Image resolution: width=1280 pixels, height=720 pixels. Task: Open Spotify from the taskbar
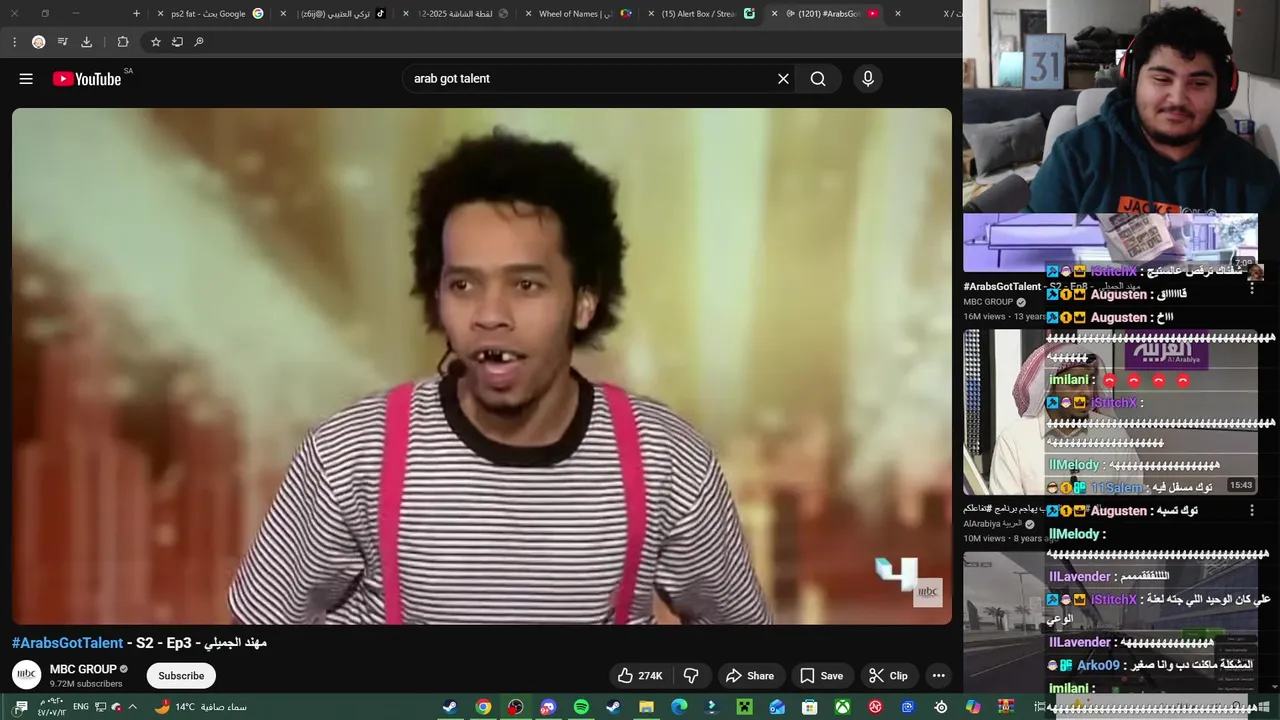(x=581, y=707)
